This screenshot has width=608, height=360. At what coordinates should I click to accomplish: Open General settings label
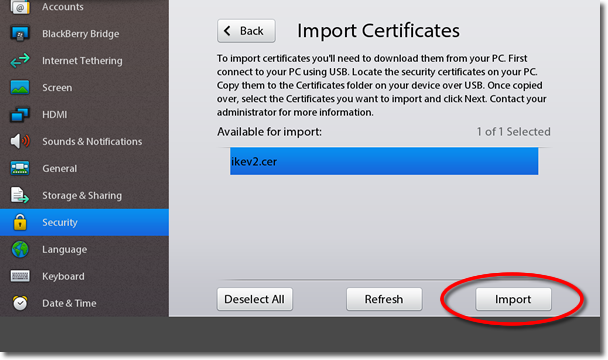pyautogui.click(x=60, y=168)
